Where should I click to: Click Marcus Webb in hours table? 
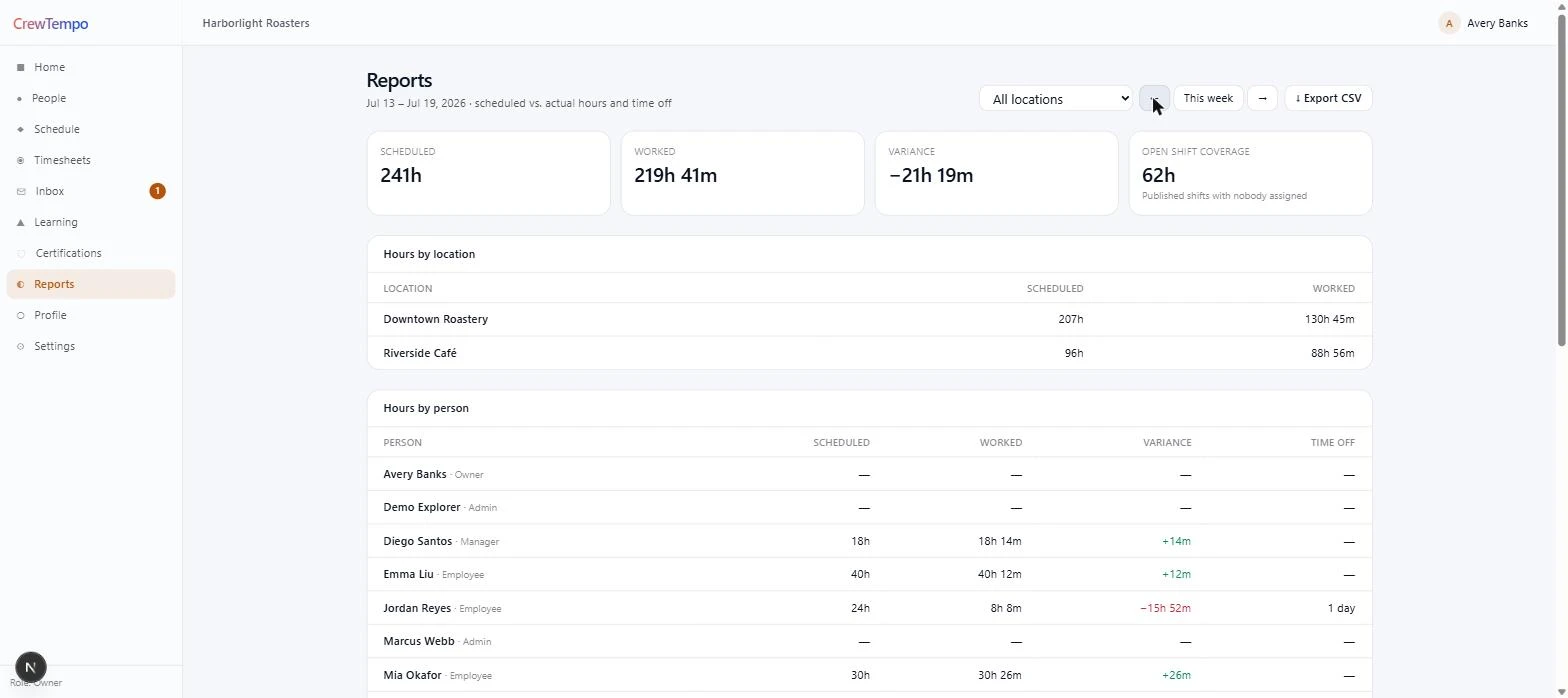click(x=418, y=641)
